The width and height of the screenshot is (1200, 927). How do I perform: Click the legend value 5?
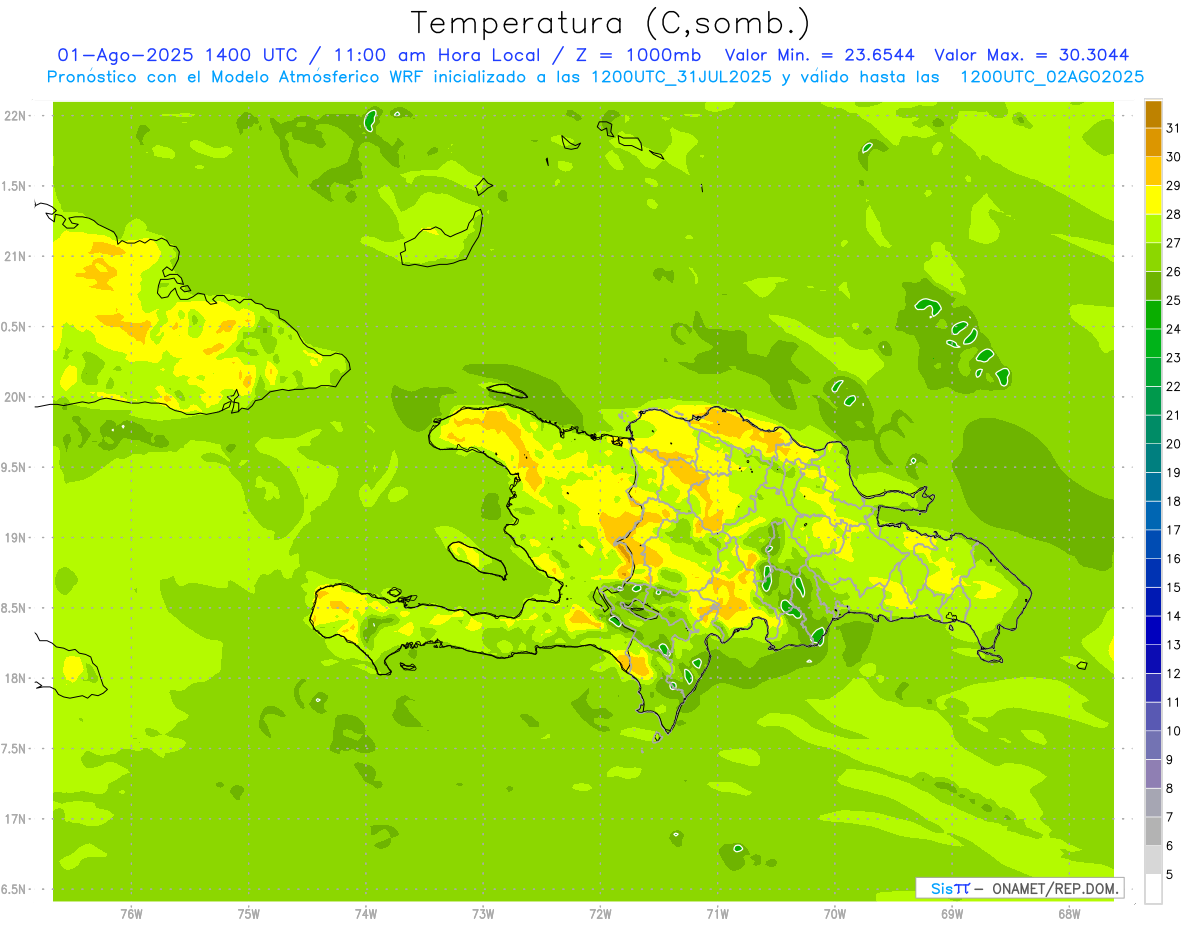click(x=1169, y=875)
